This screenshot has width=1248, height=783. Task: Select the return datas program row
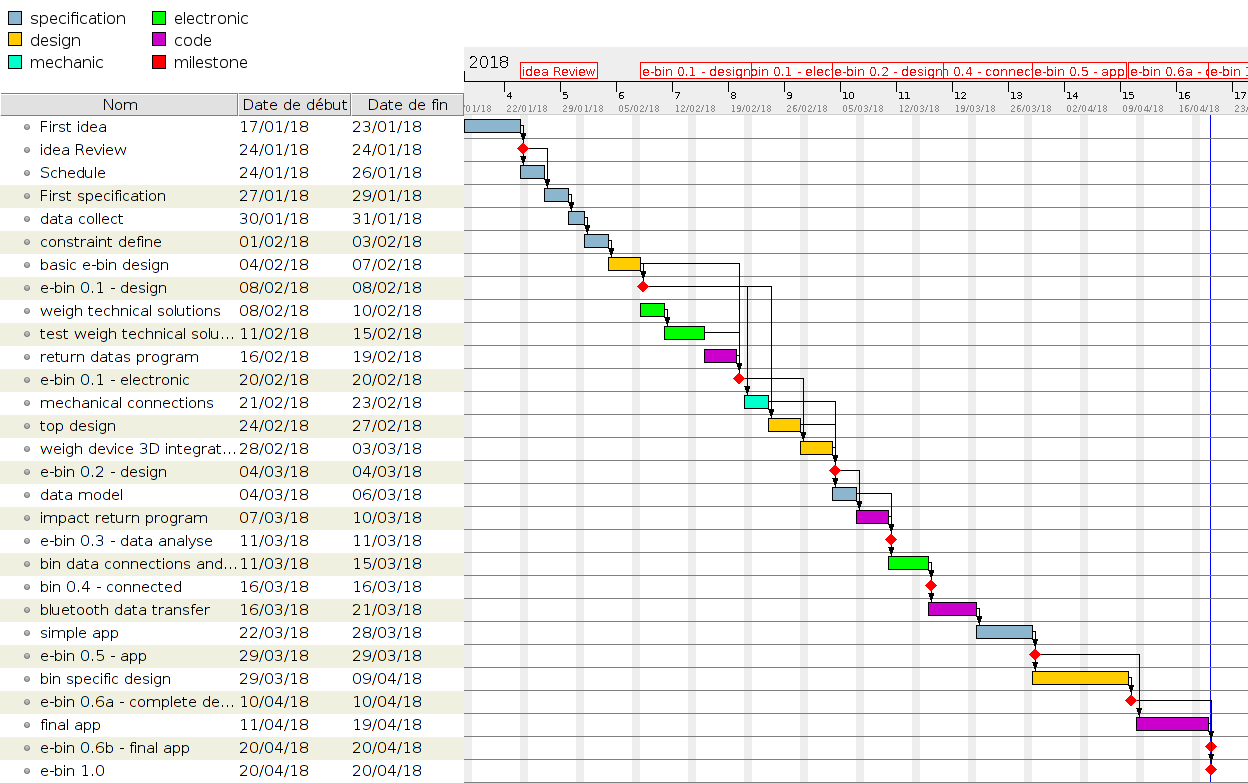[232, 357]
